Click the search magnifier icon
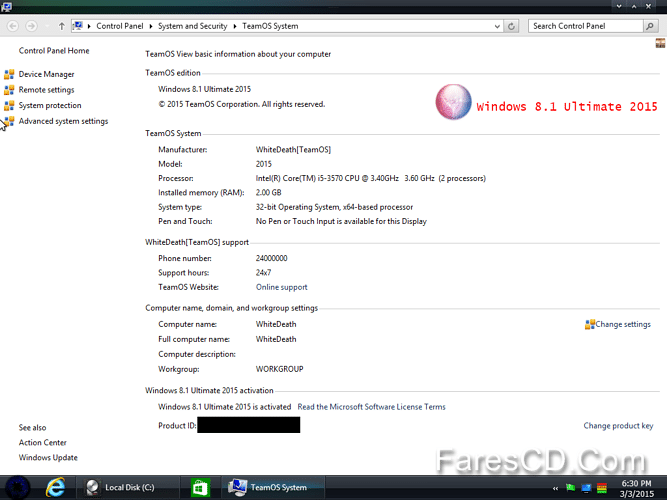The width and height of the screenshot is (667, 500). pos(650,26)
